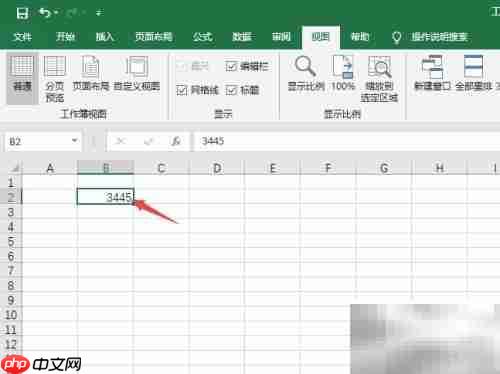Open Insert Function fx button

(x=176, y=141)
